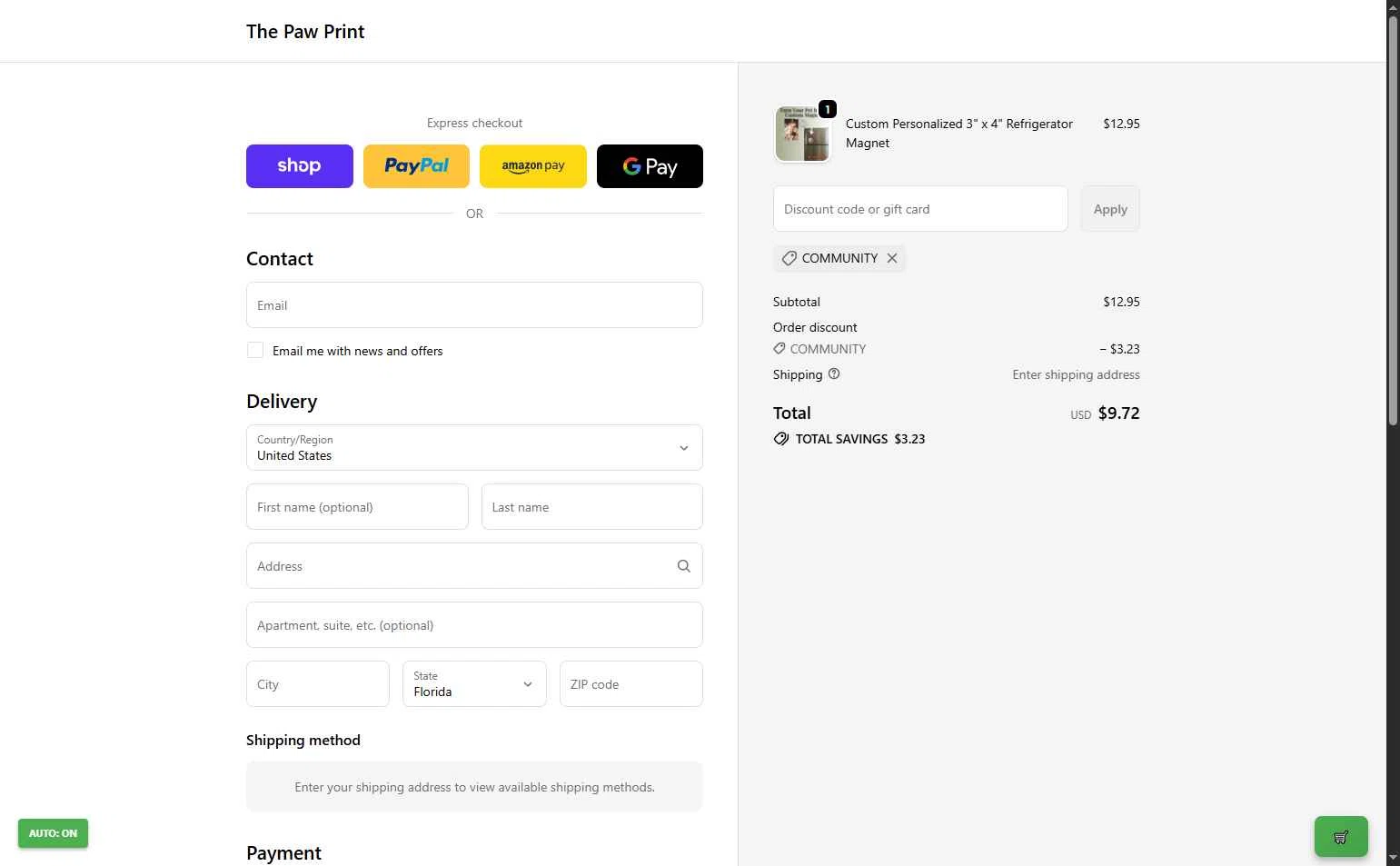This screenshot has height=866, width=1400.
Task: Click the address search magnifier icon
Action: (684, 566)
